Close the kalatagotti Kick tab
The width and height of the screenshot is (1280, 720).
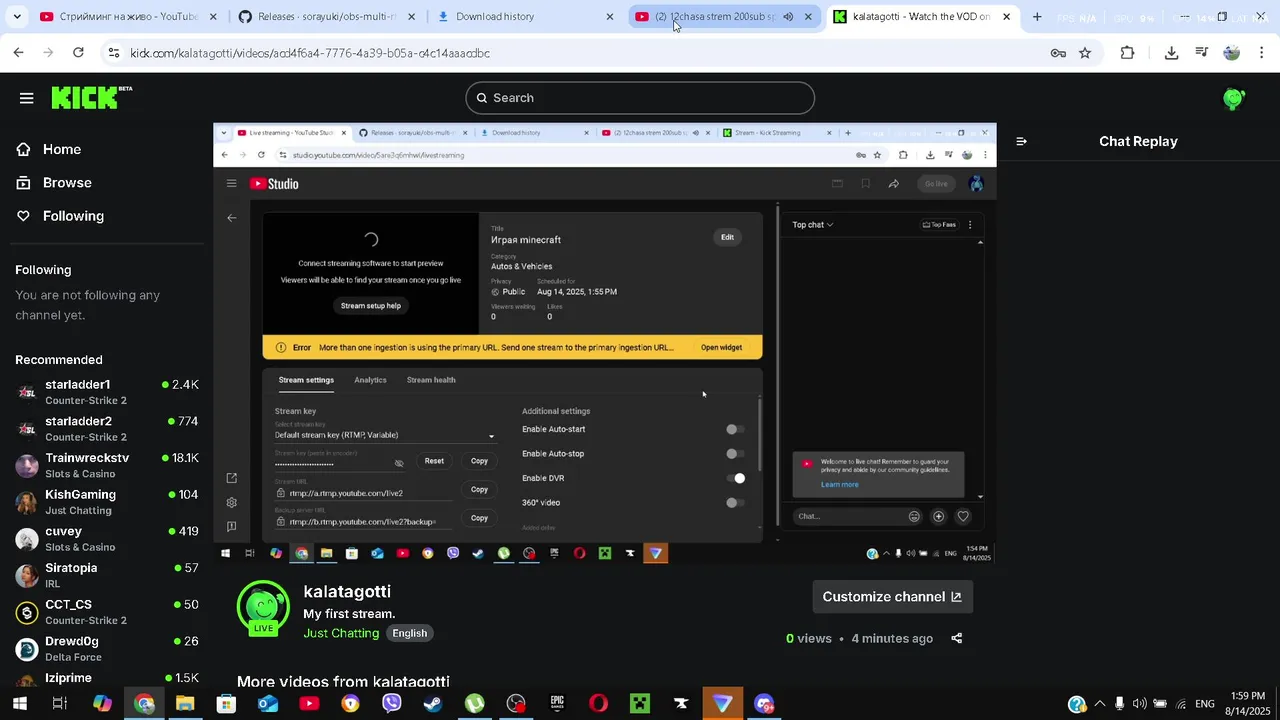coord(1006,17)
